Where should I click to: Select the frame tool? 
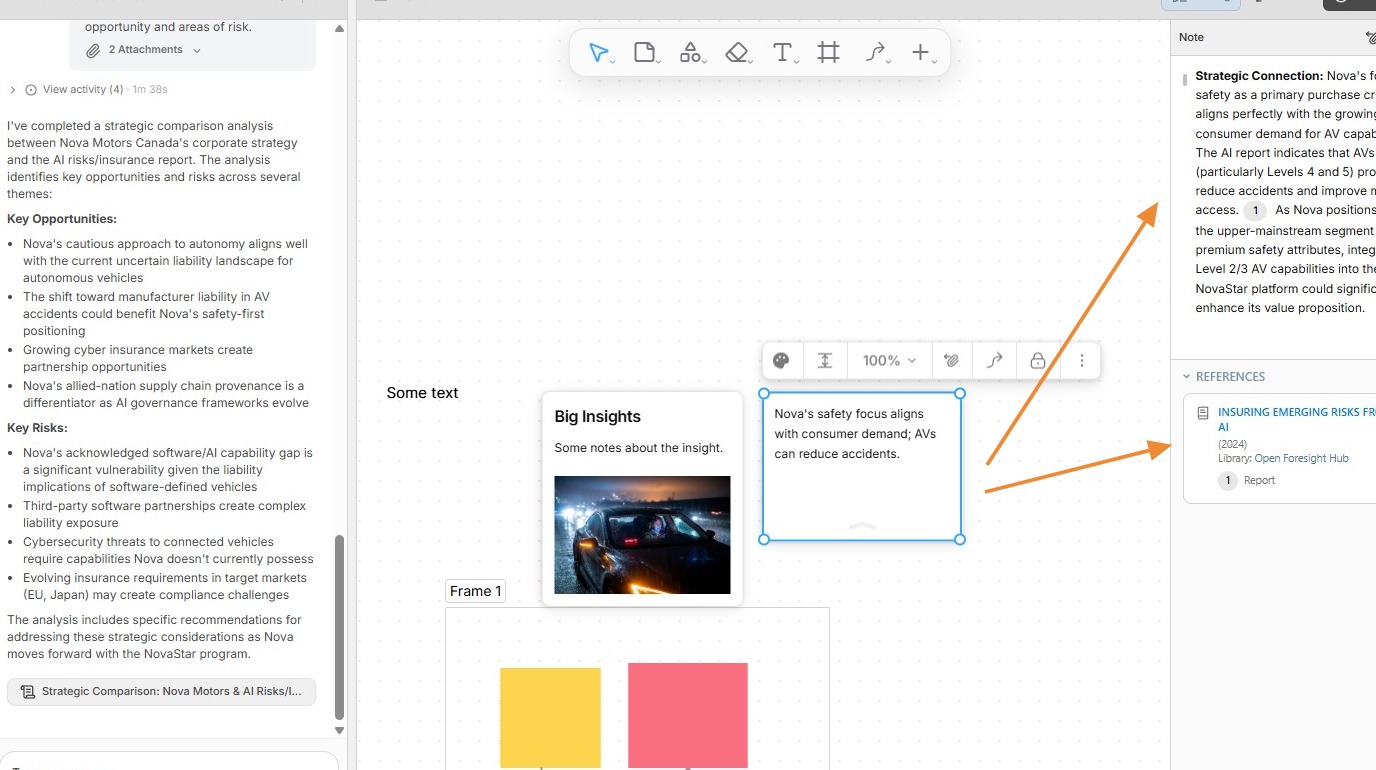pyautogui.click(x=828, y=53)
